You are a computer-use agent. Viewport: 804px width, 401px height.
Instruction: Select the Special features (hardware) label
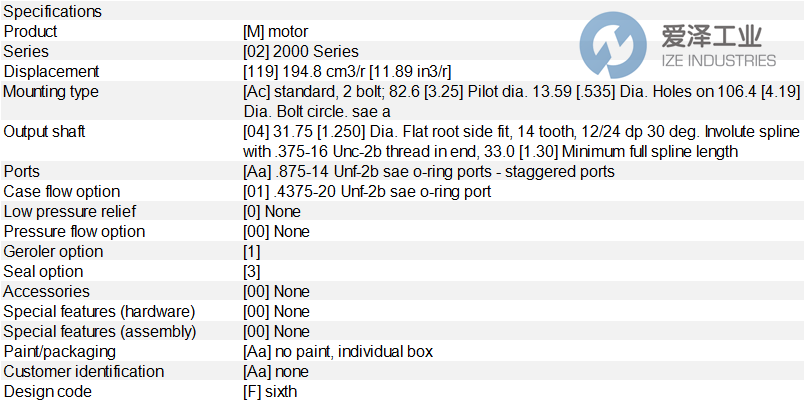tap(100, 312)
